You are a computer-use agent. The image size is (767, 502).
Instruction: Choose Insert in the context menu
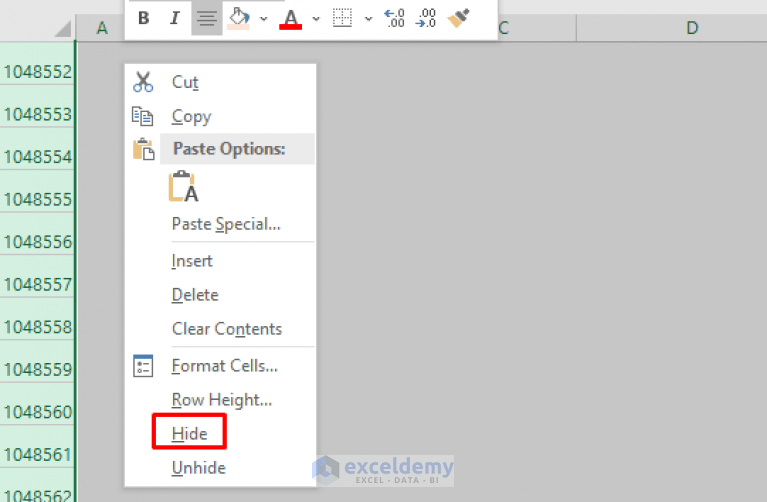pos(220,261)
